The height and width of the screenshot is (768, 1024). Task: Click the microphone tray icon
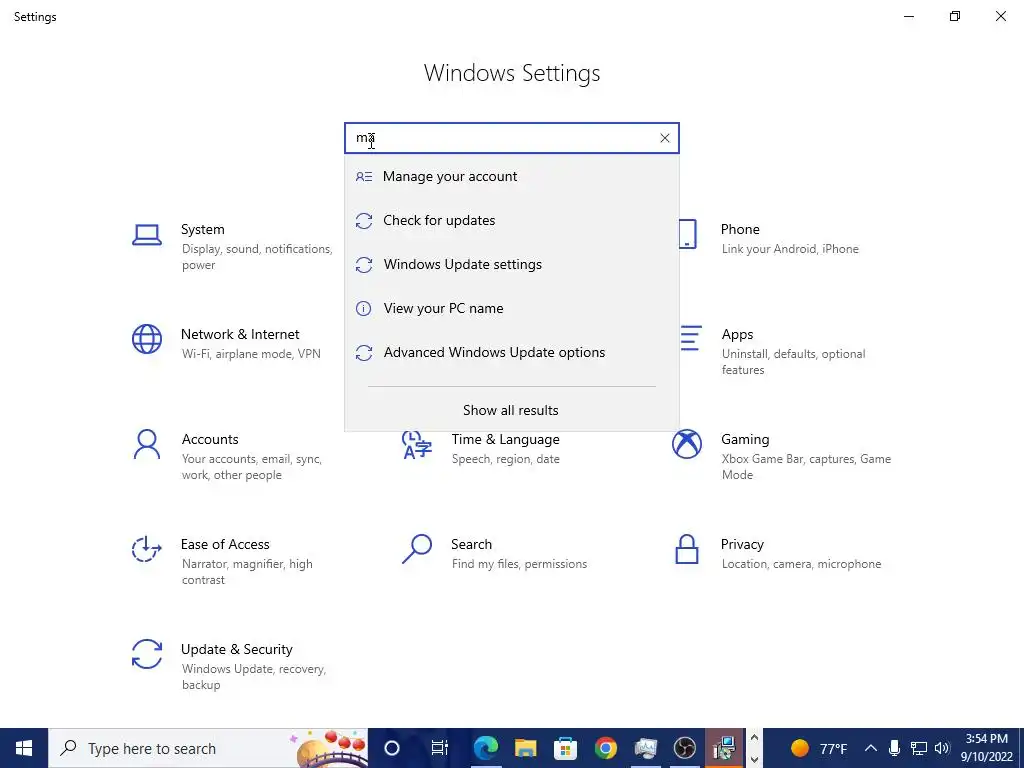[x=895, y=748]
